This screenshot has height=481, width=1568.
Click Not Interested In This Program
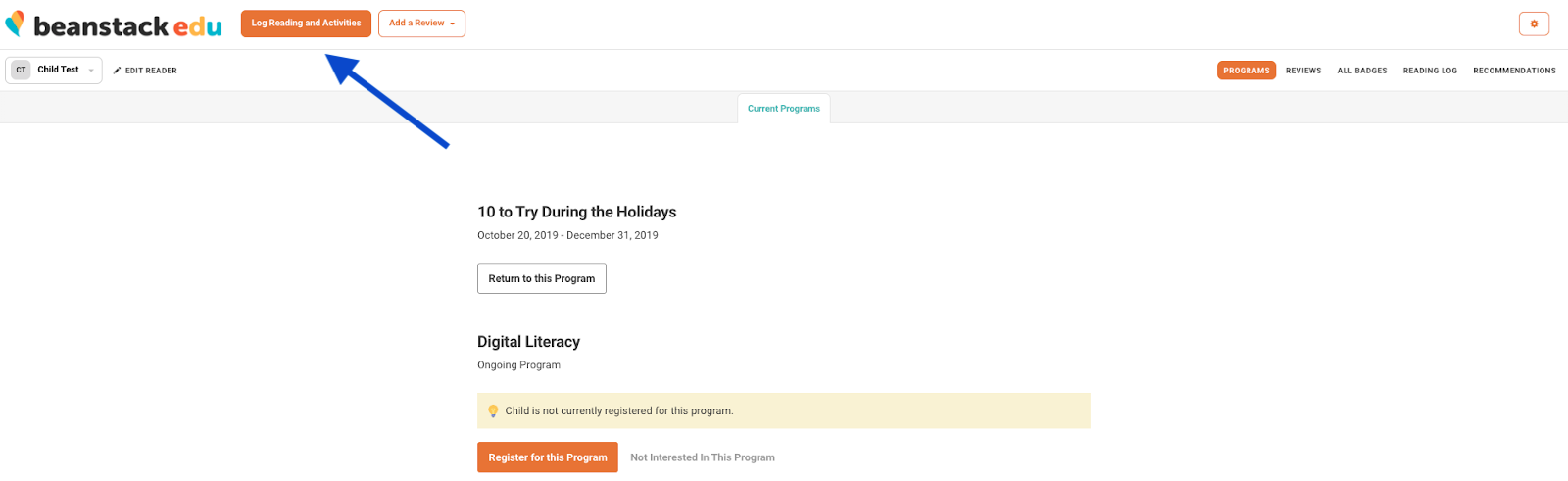[x=703, y=457]
